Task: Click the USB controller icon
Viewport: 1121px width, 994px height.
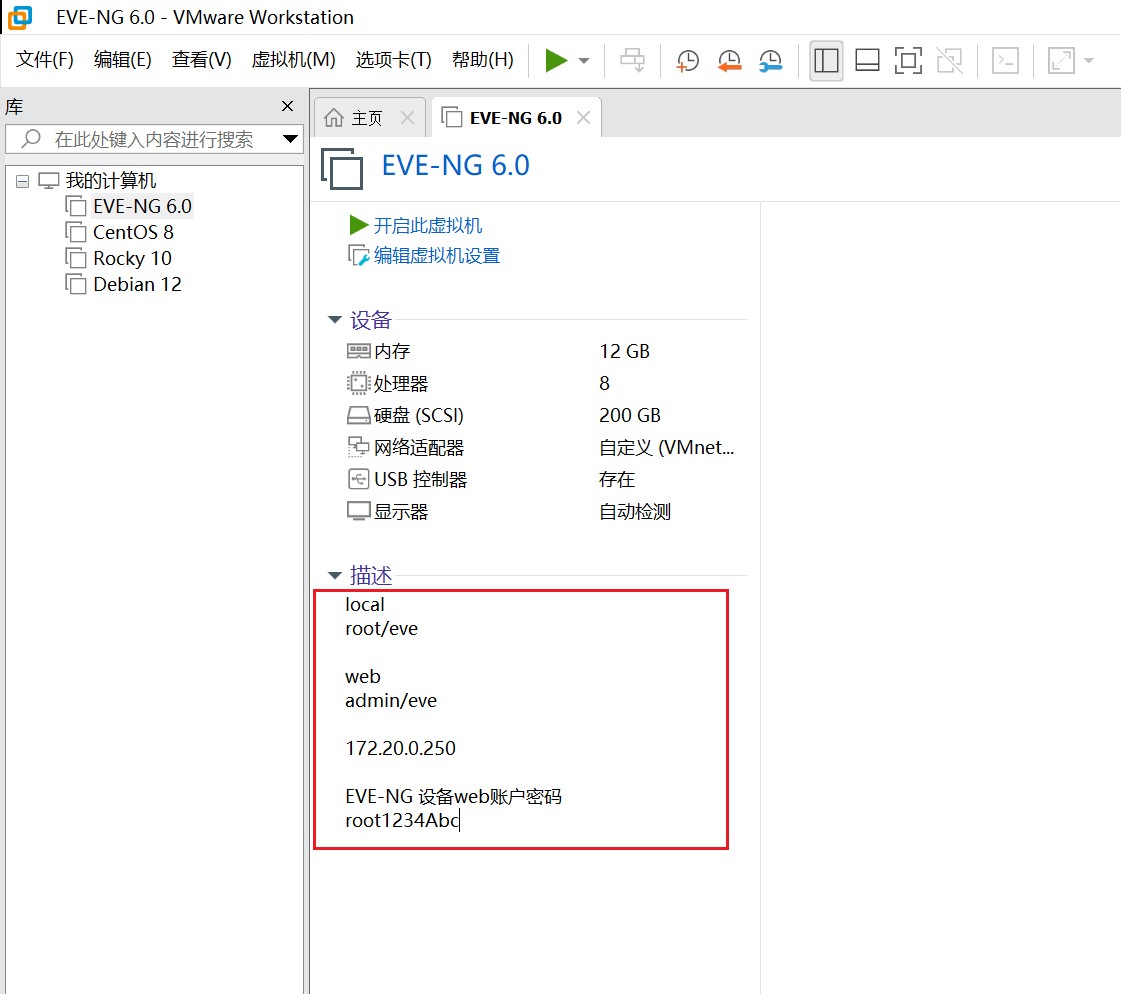Action: tap(358, 479)
